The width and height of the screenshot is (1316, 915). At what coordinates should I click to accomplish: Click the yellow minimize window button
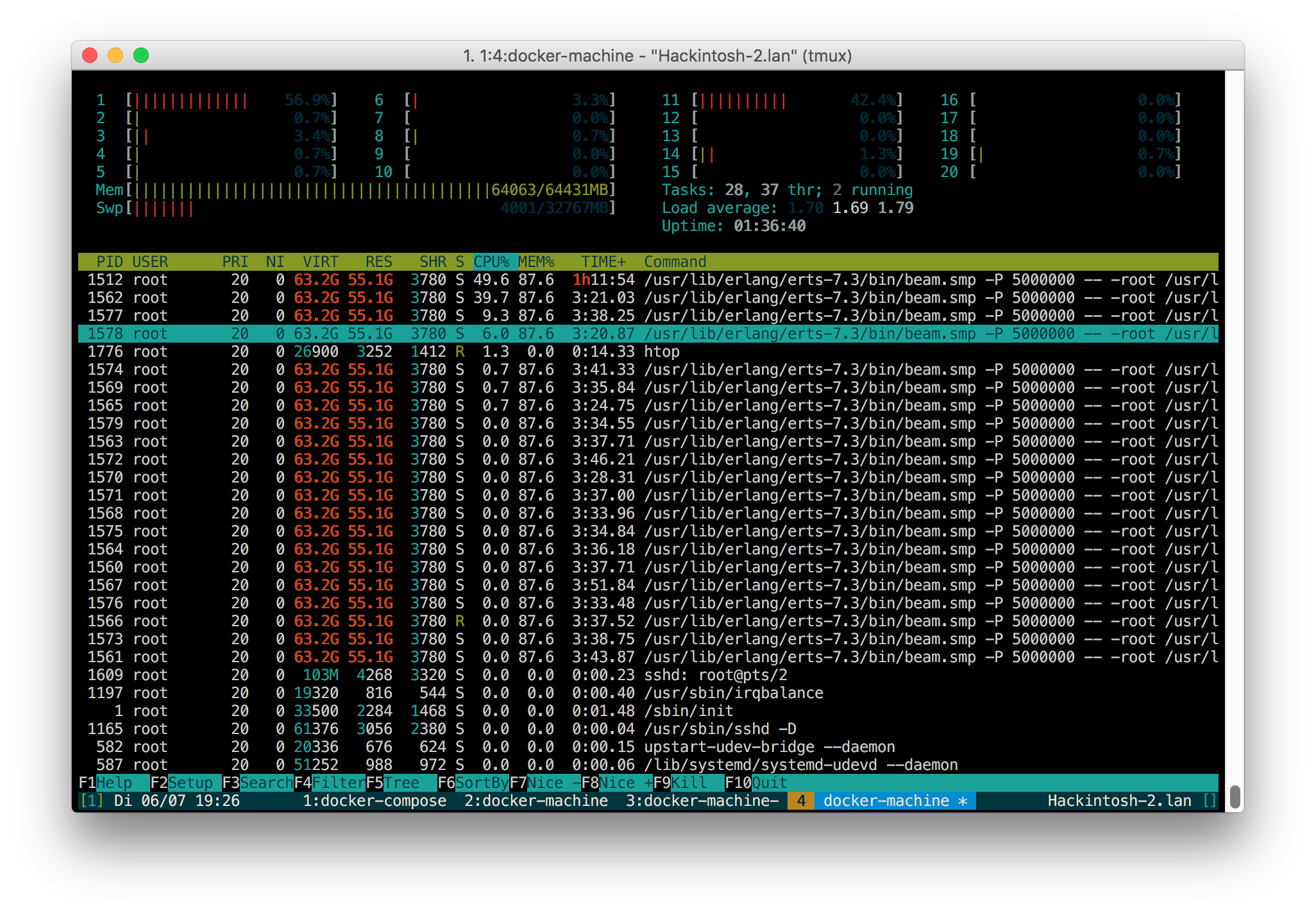[115, 56]
